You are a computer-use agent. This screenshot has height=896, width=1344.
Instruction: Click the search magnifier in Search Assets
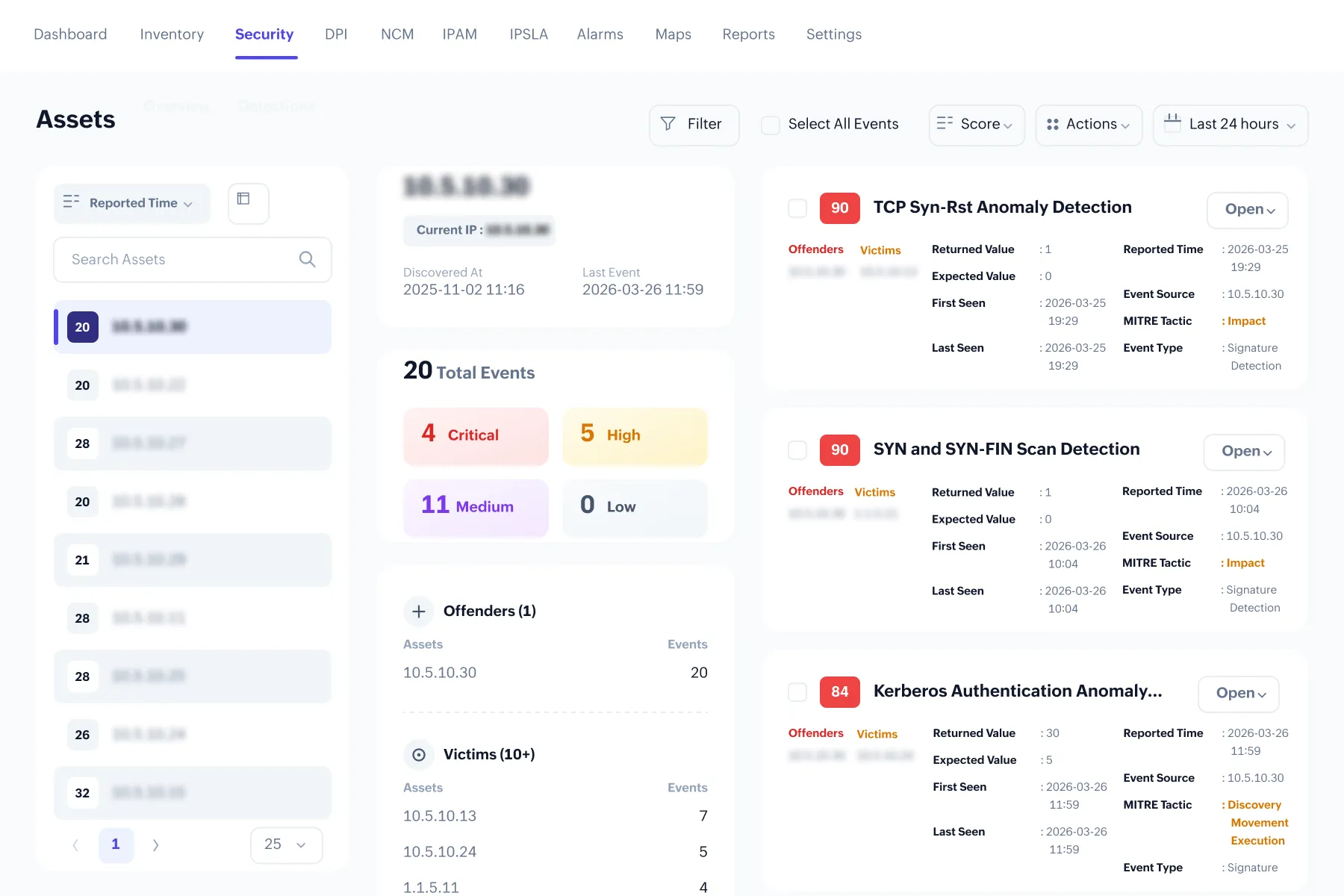(x=307, y=259)
